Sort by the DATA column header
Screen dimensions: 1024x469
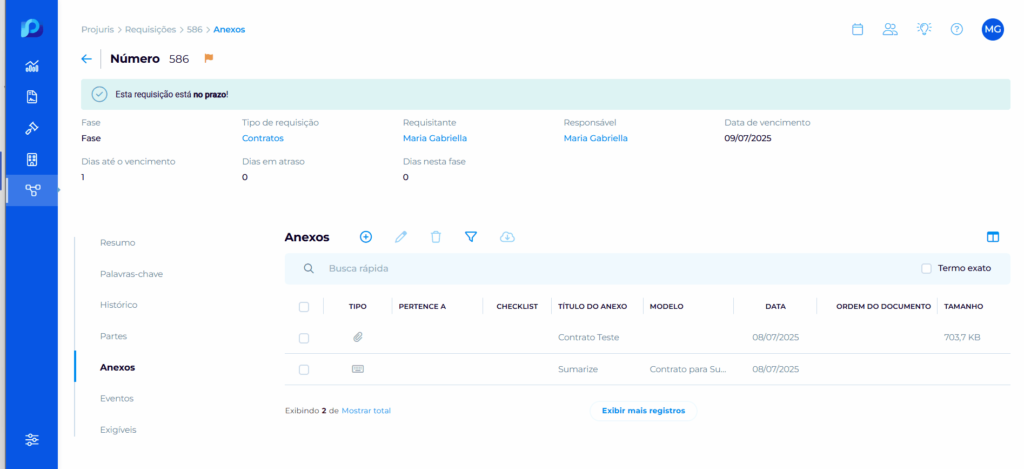point(775,307)
